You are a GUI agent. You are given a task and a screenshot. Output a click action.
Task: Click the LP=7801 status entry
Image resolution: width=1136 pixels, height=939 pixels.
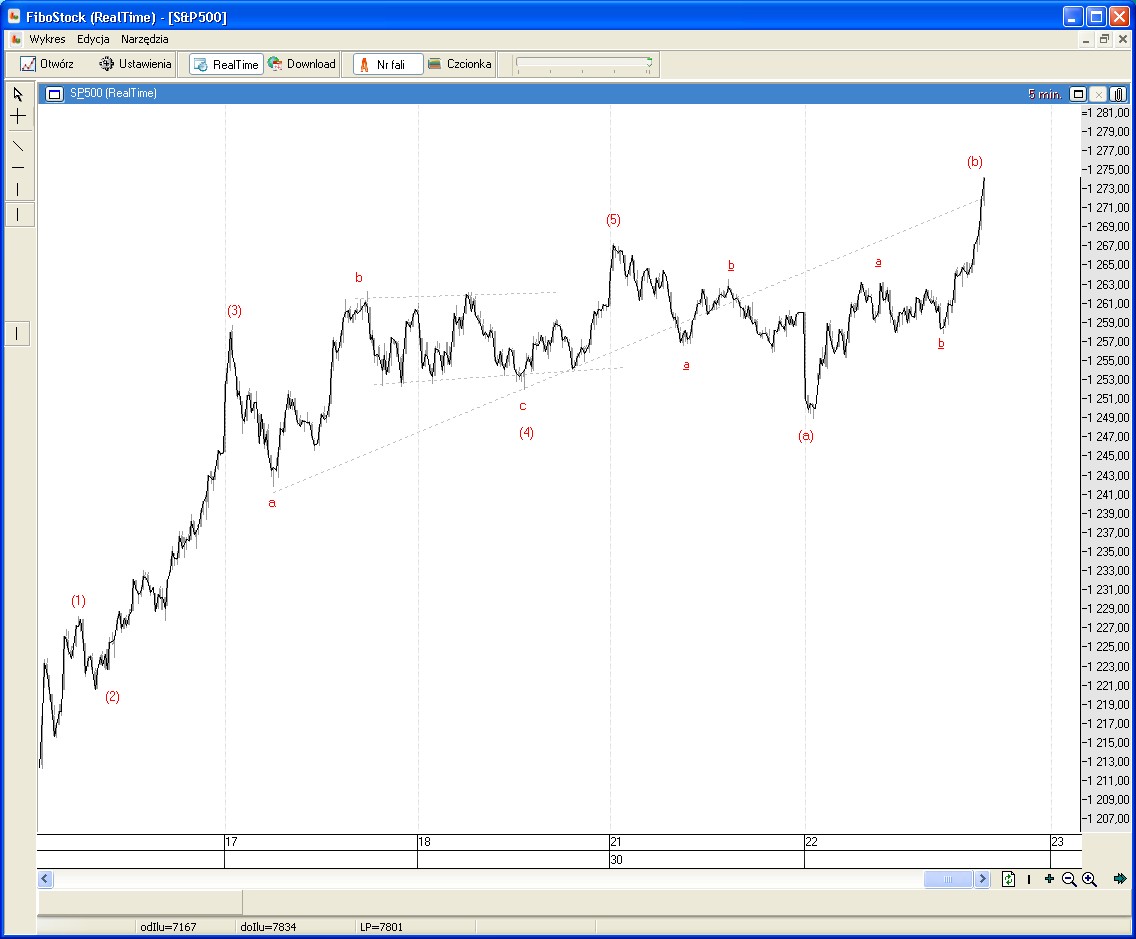381,927
